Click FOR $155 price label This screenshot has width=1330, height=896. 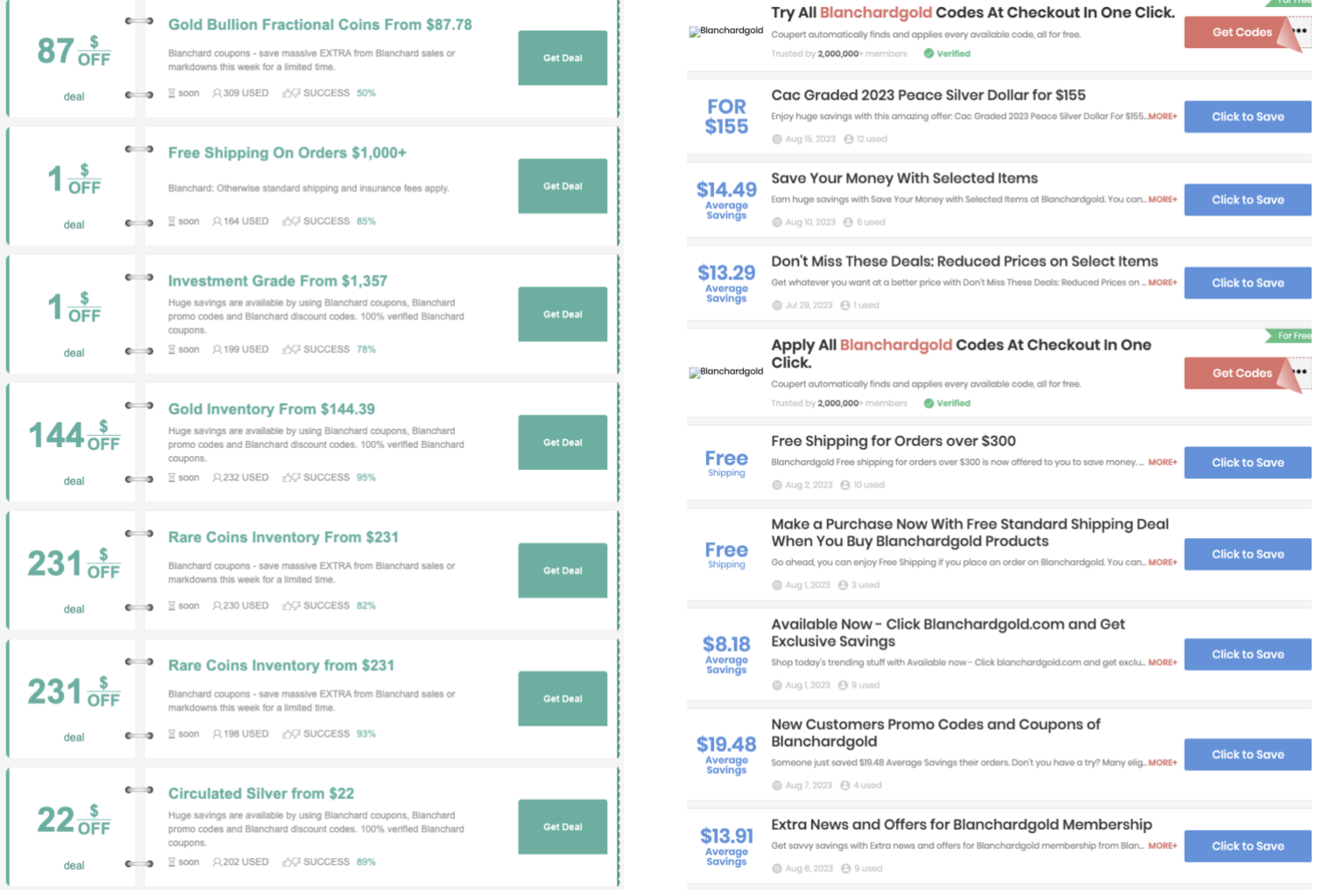tap(726, 116)
